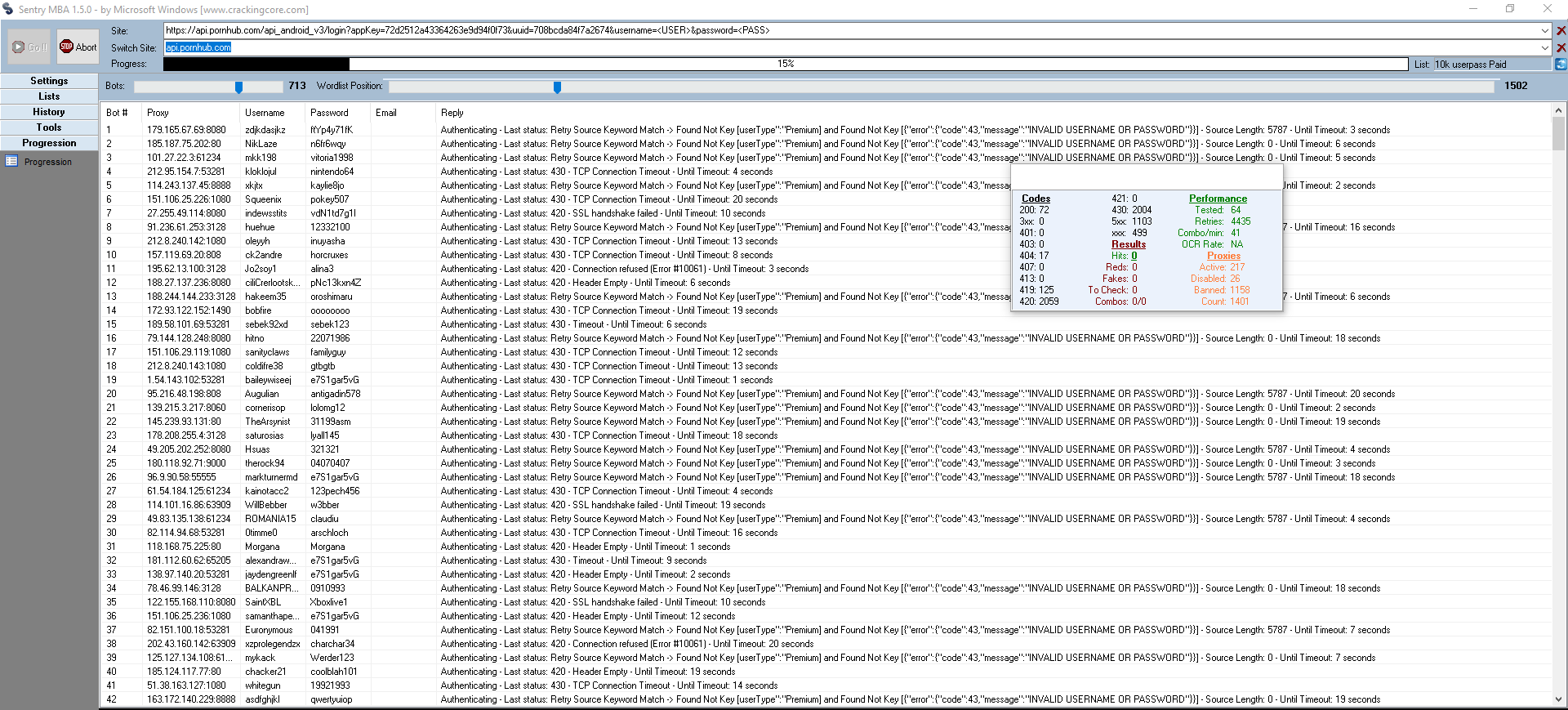Open the Settings section in the sidebar

[x=49, y=81]
